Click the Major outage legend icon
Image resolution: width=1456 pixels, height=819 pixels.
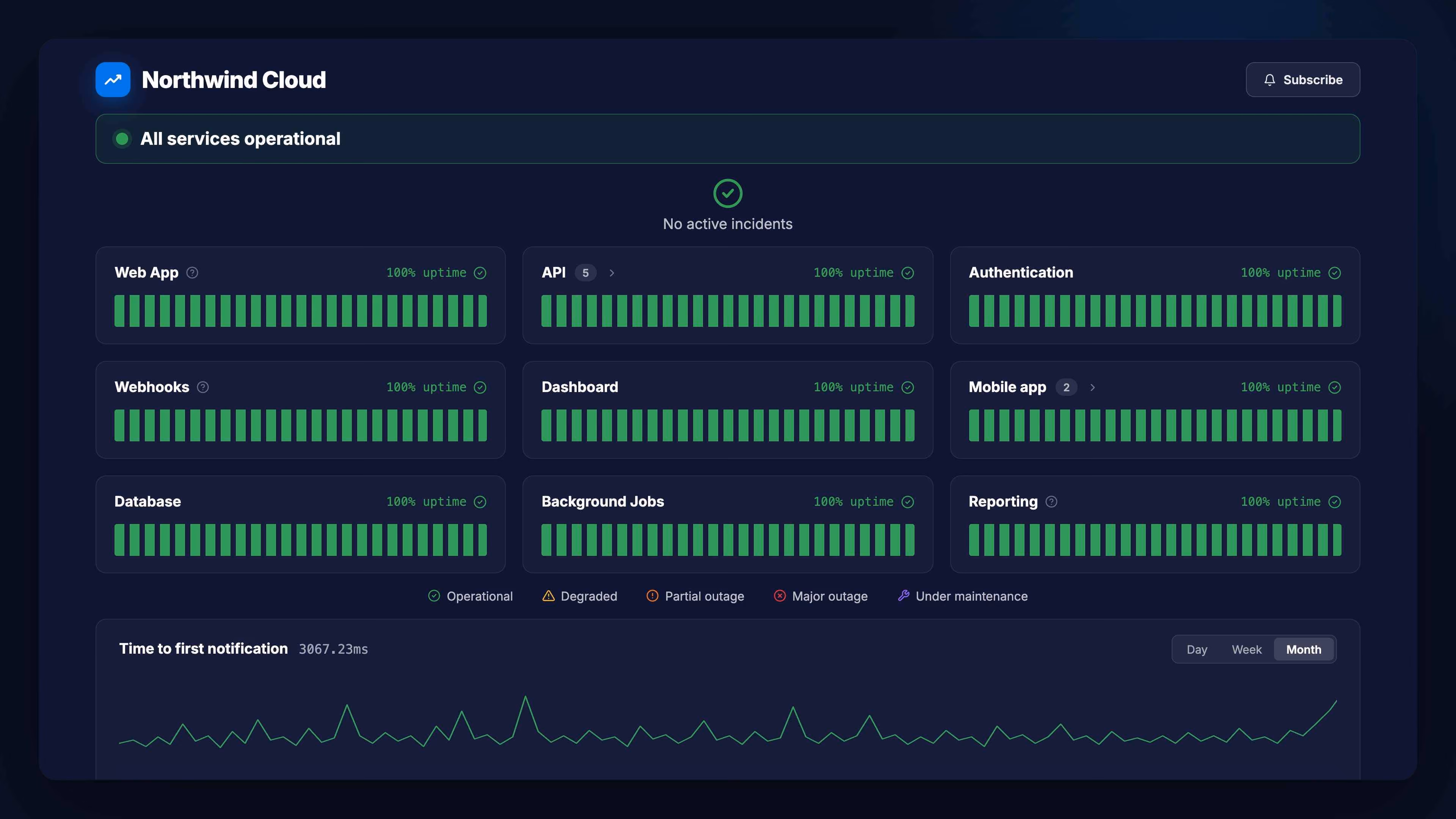[x=780, y=596]
